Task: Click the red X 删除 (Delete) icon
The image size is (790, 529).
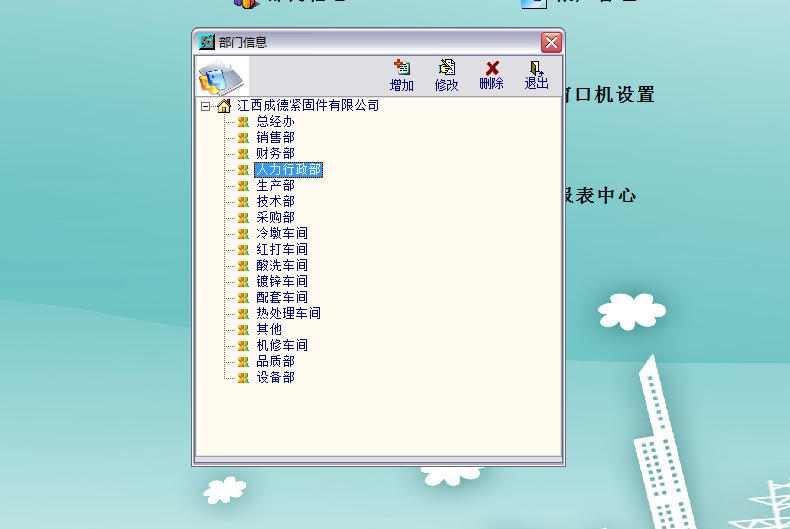Action: click(491, 68)
